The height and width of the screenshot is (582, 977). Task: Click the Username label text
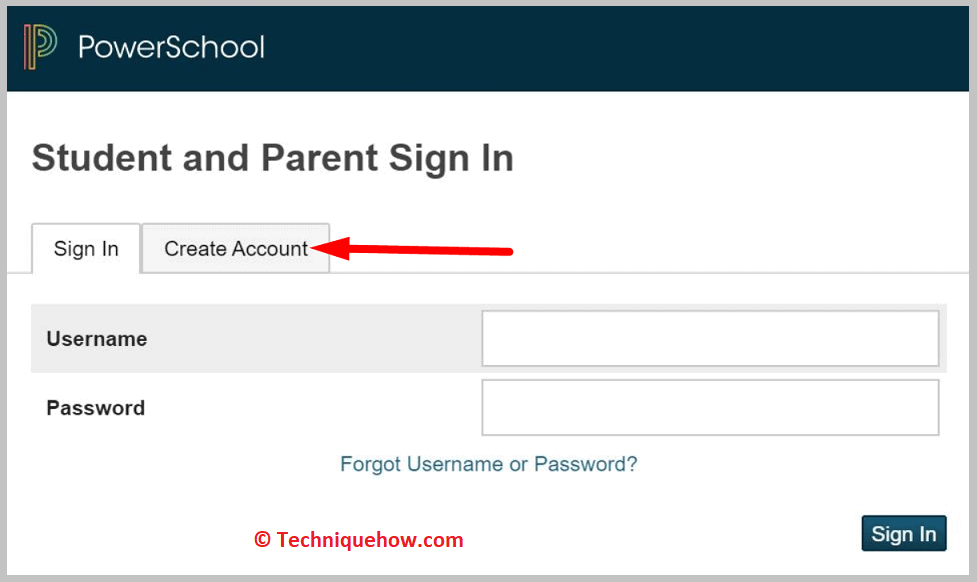tap(96, 339)
